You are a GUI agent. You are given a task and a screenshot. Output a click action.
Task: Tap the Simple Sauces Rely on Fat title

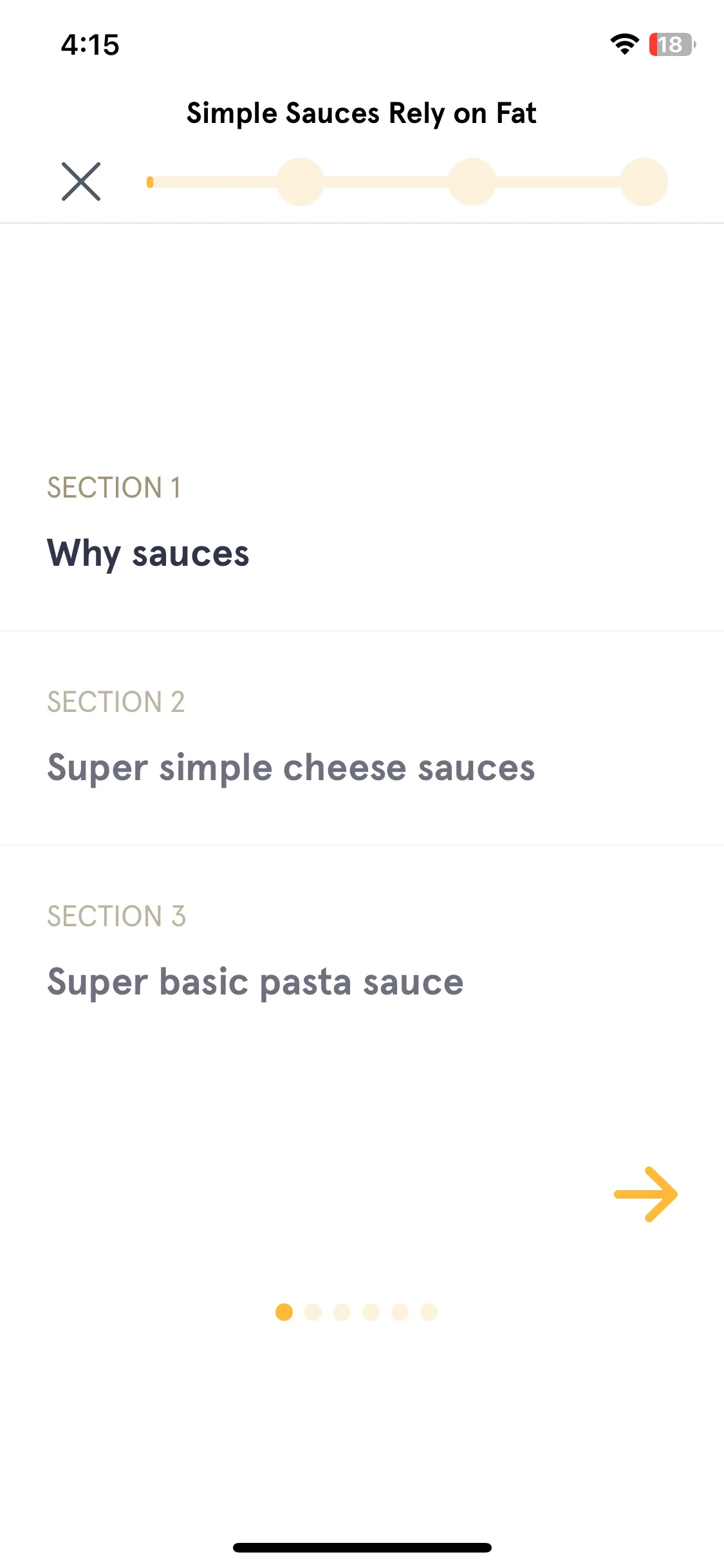click(x=362, y=114)
